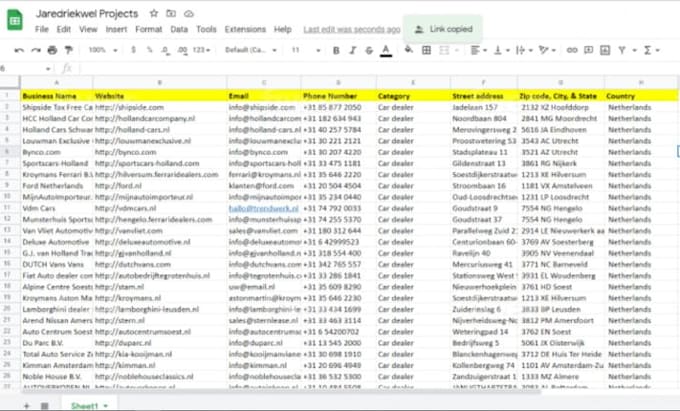Add a new sheet
The height and width of the screenshot is (411, 680).
tap(26, 406)
